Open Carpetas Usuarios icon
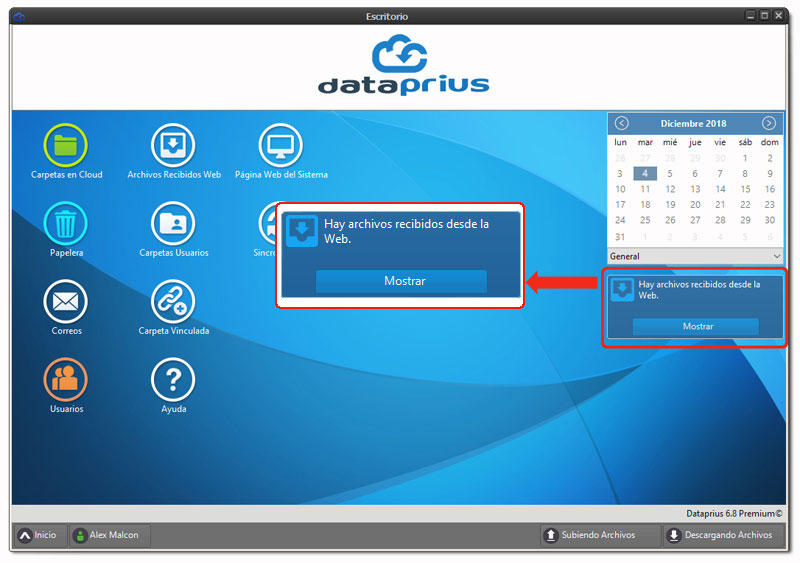This screenshot has width=800, height=563. pyautogui.click(x=173, y=224)
